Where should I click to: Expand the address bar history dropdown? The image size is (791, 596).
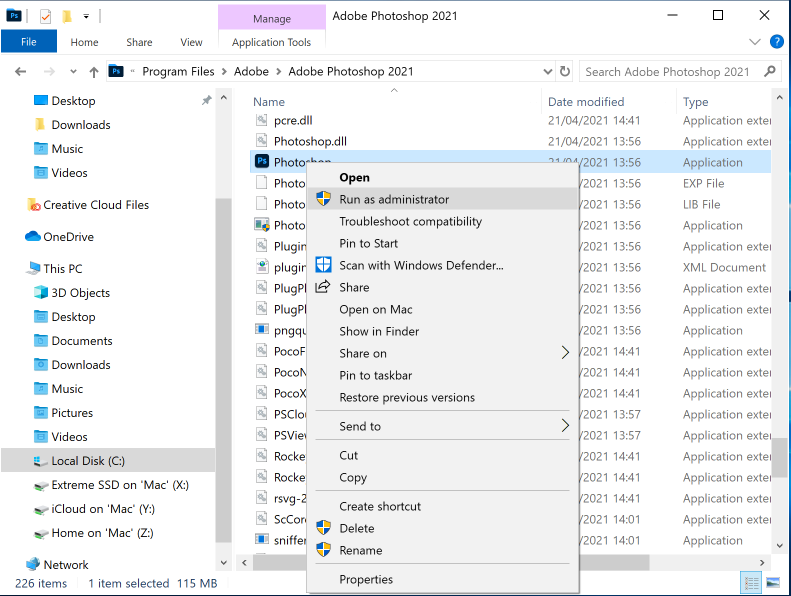[x=548, y=72]
